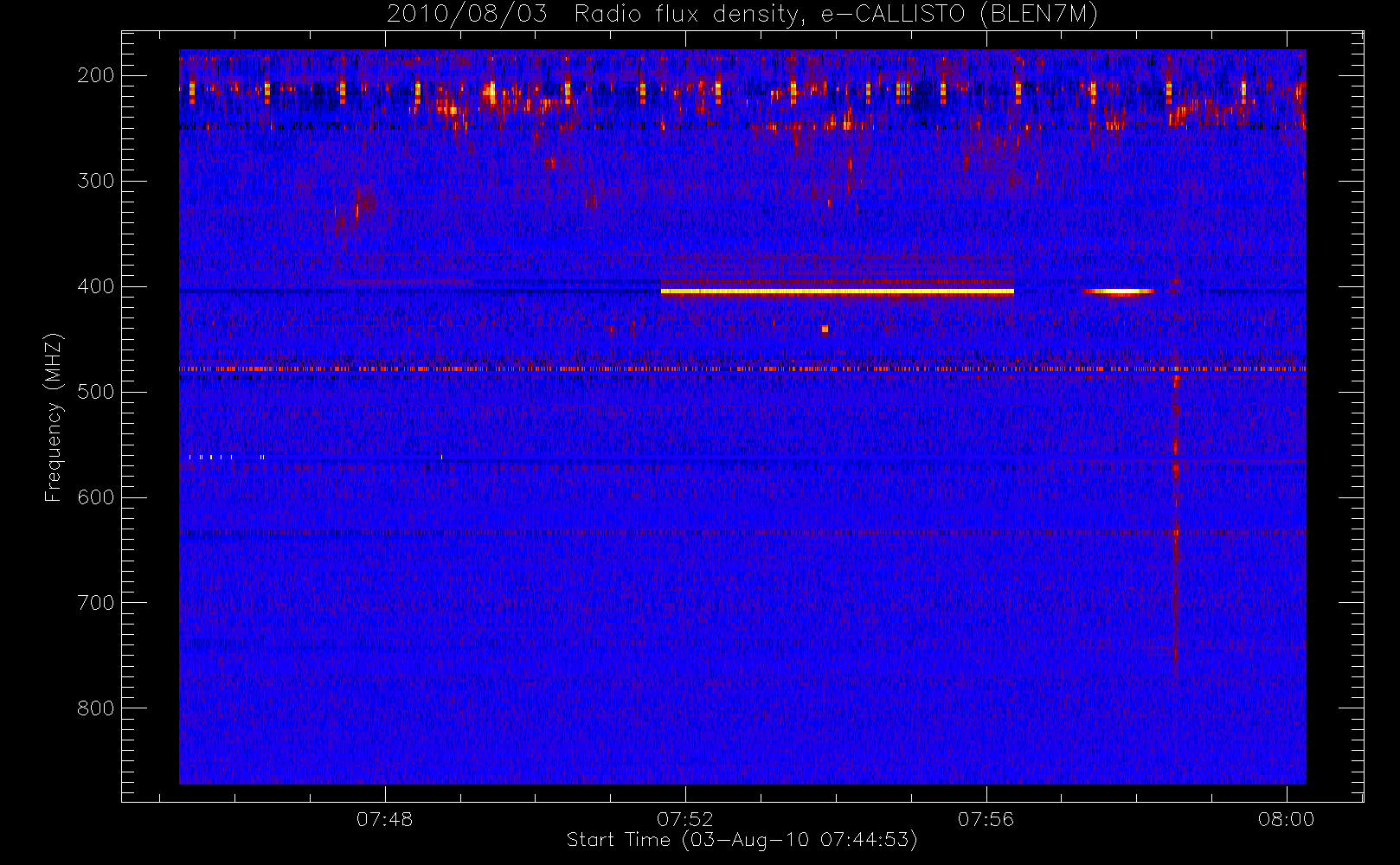Click the 400 frequency tick label

click(x=95, y=286)
